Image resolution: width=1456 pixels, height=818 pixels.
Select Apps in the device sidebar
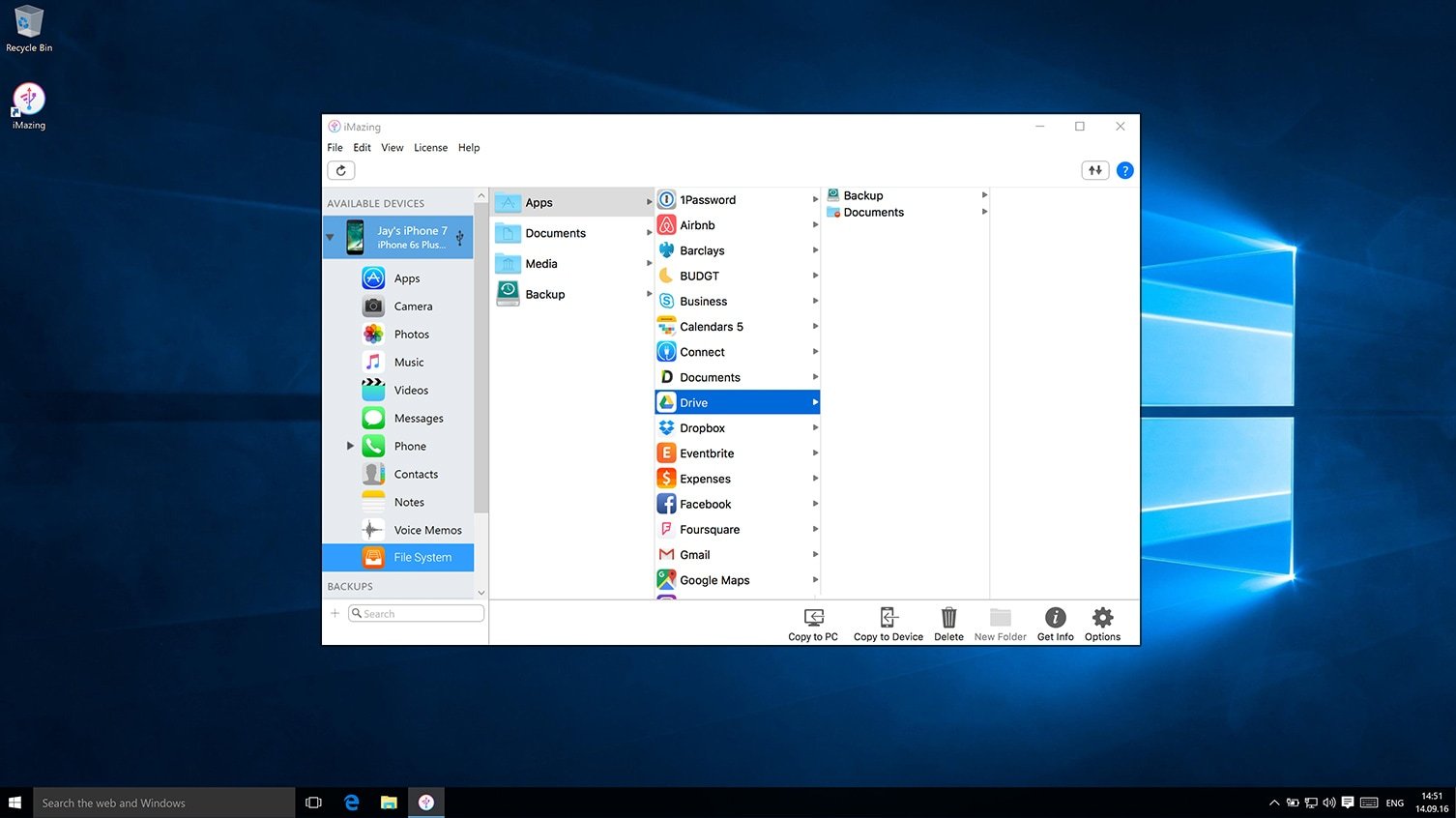pos(398,278)
